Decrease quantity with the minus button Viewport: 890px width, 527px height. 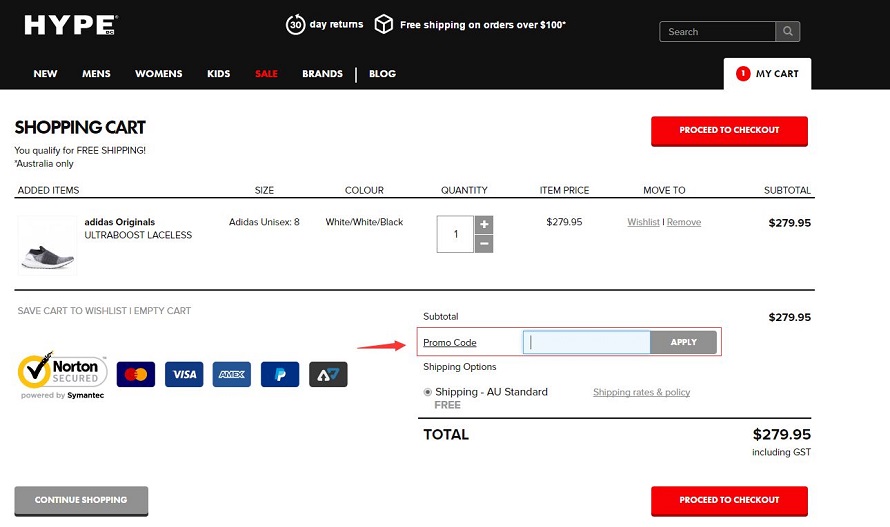[x=484, y=244]
